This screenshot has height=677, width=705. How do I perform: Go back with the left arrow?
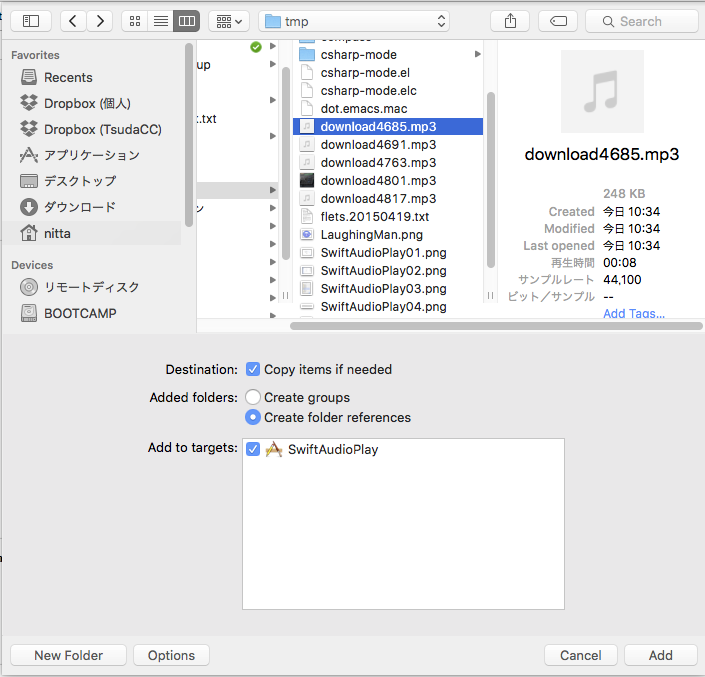[74, 21]
